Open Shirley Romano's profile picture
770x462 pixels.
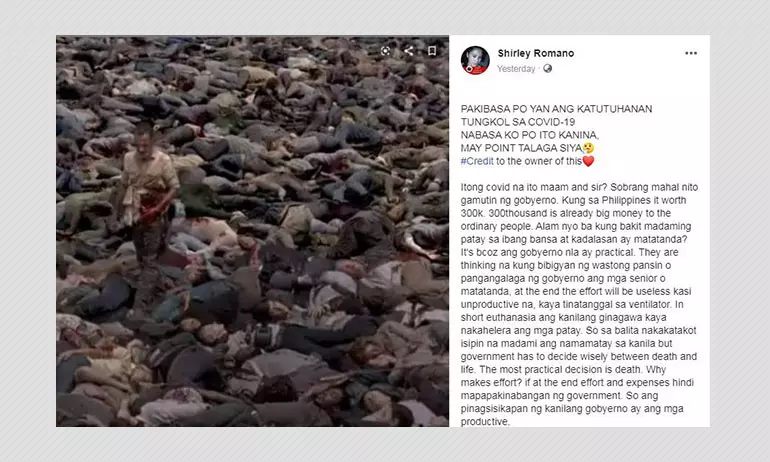(x=475, y=60)
